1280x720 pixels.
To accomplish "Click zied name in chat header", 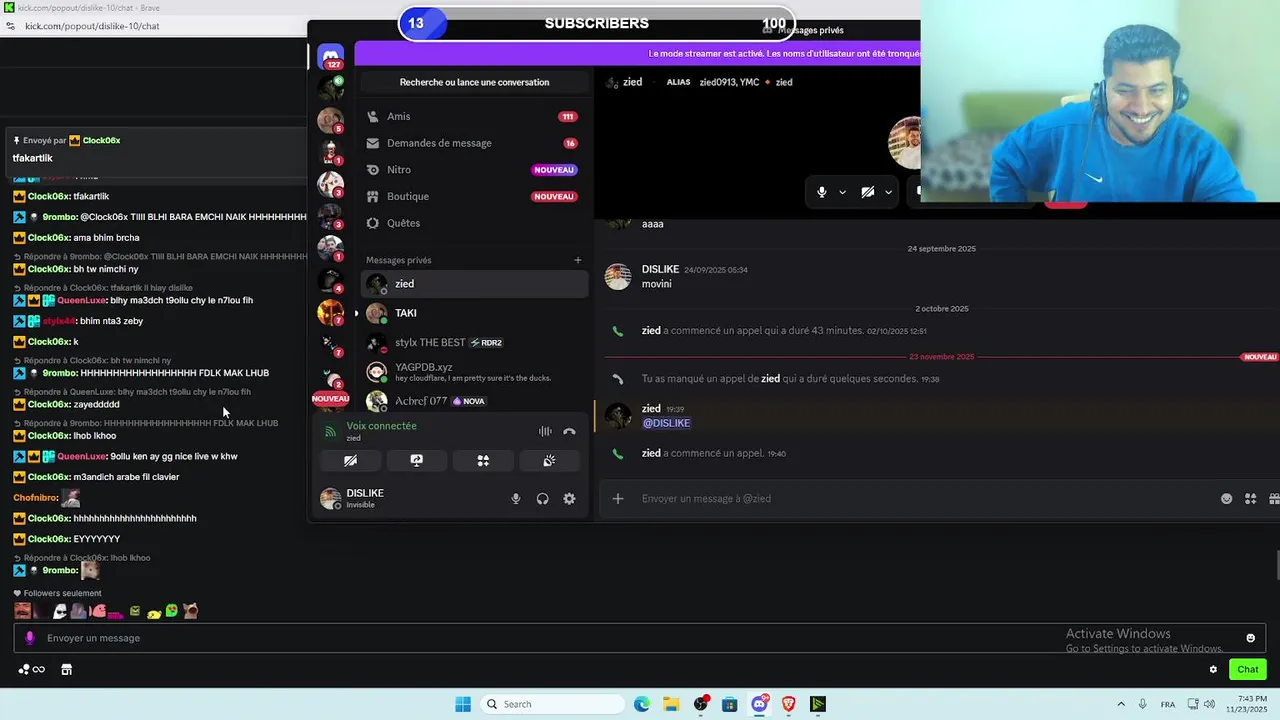I will (632, 82).
